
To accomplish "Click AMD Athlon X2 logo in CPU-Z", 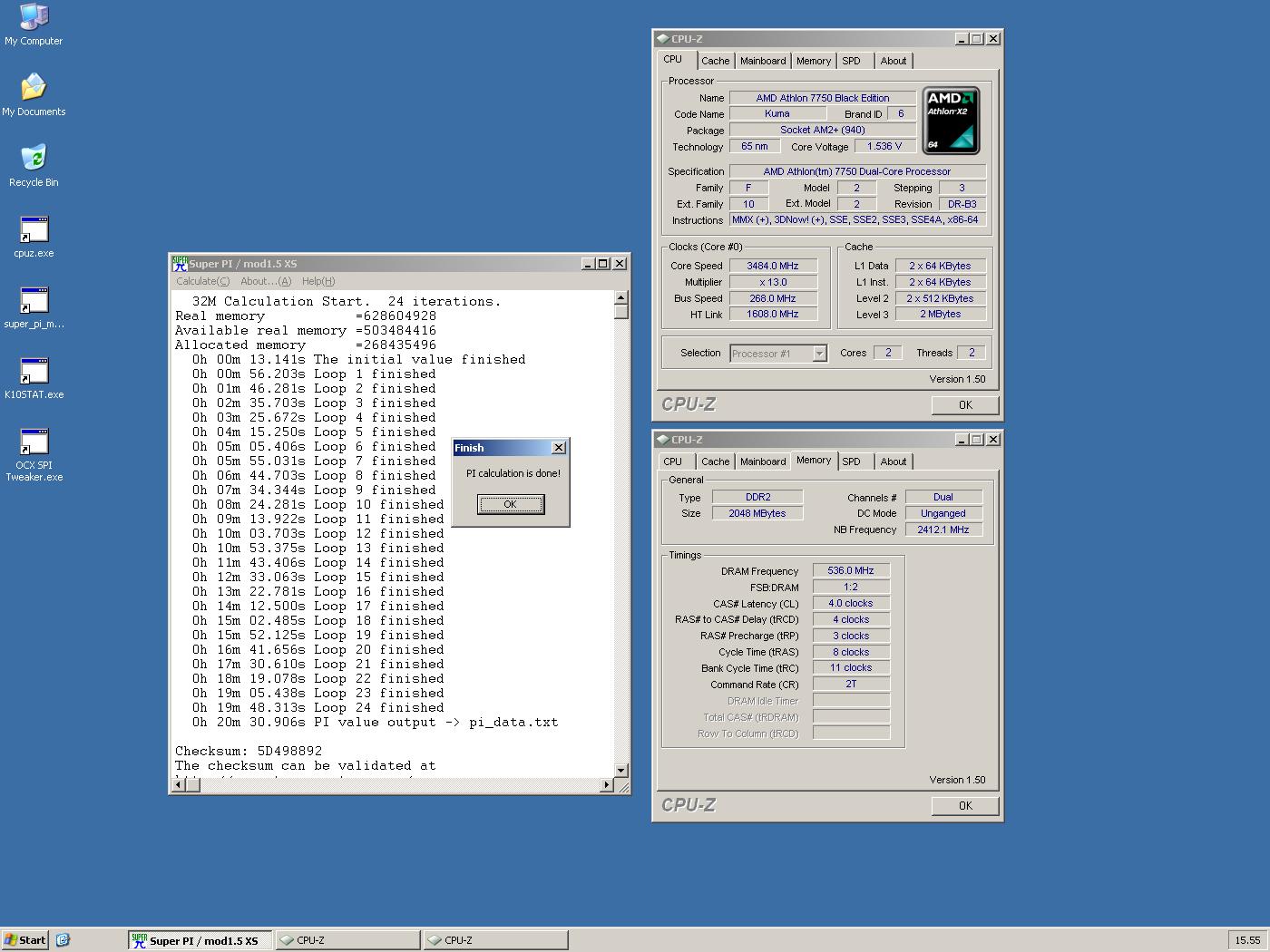I will tap(951, 121).
